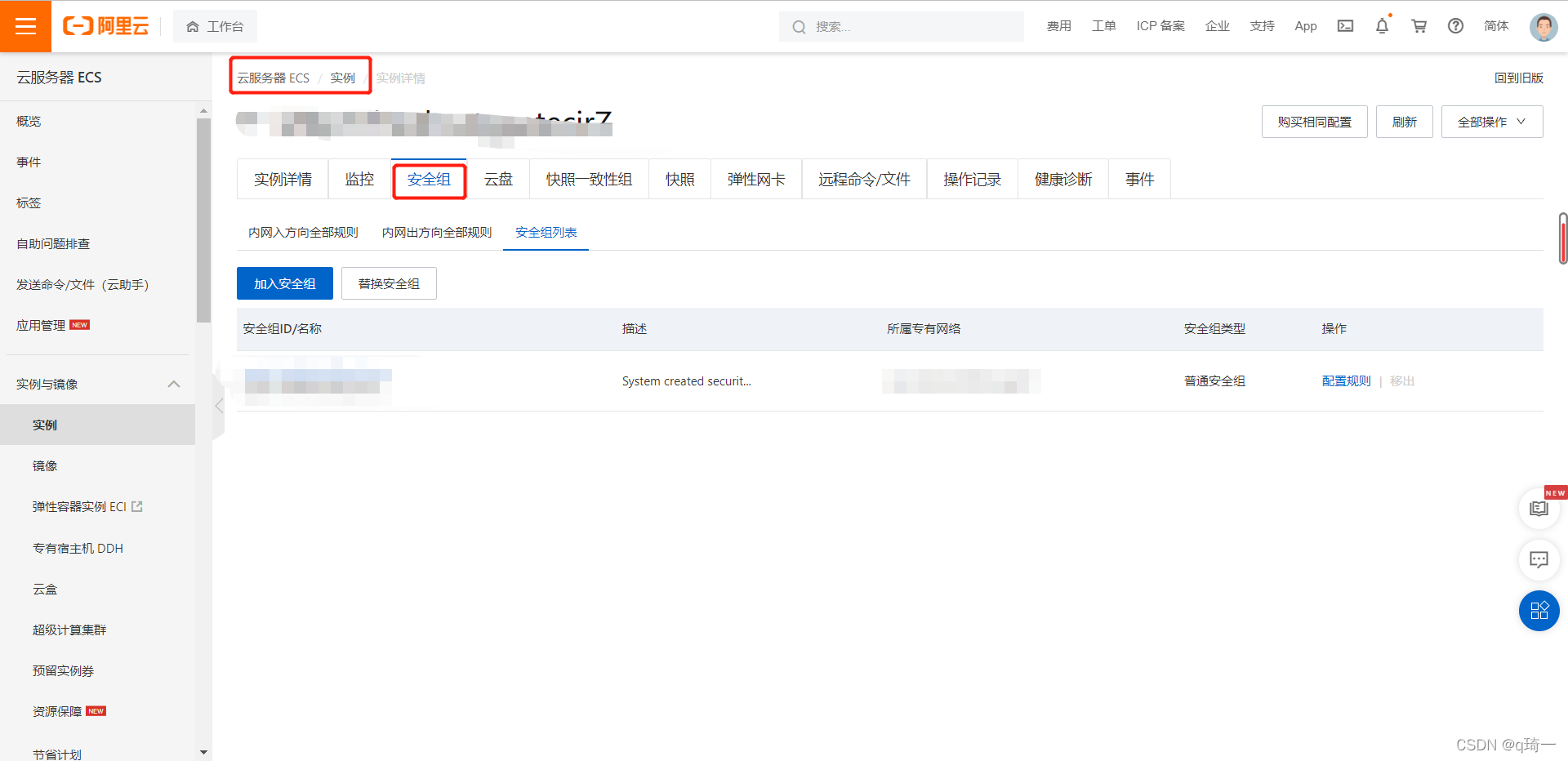Open 支持 in top navigation
This screenshot has height=761, width=1568.
tap(1262, 26)
